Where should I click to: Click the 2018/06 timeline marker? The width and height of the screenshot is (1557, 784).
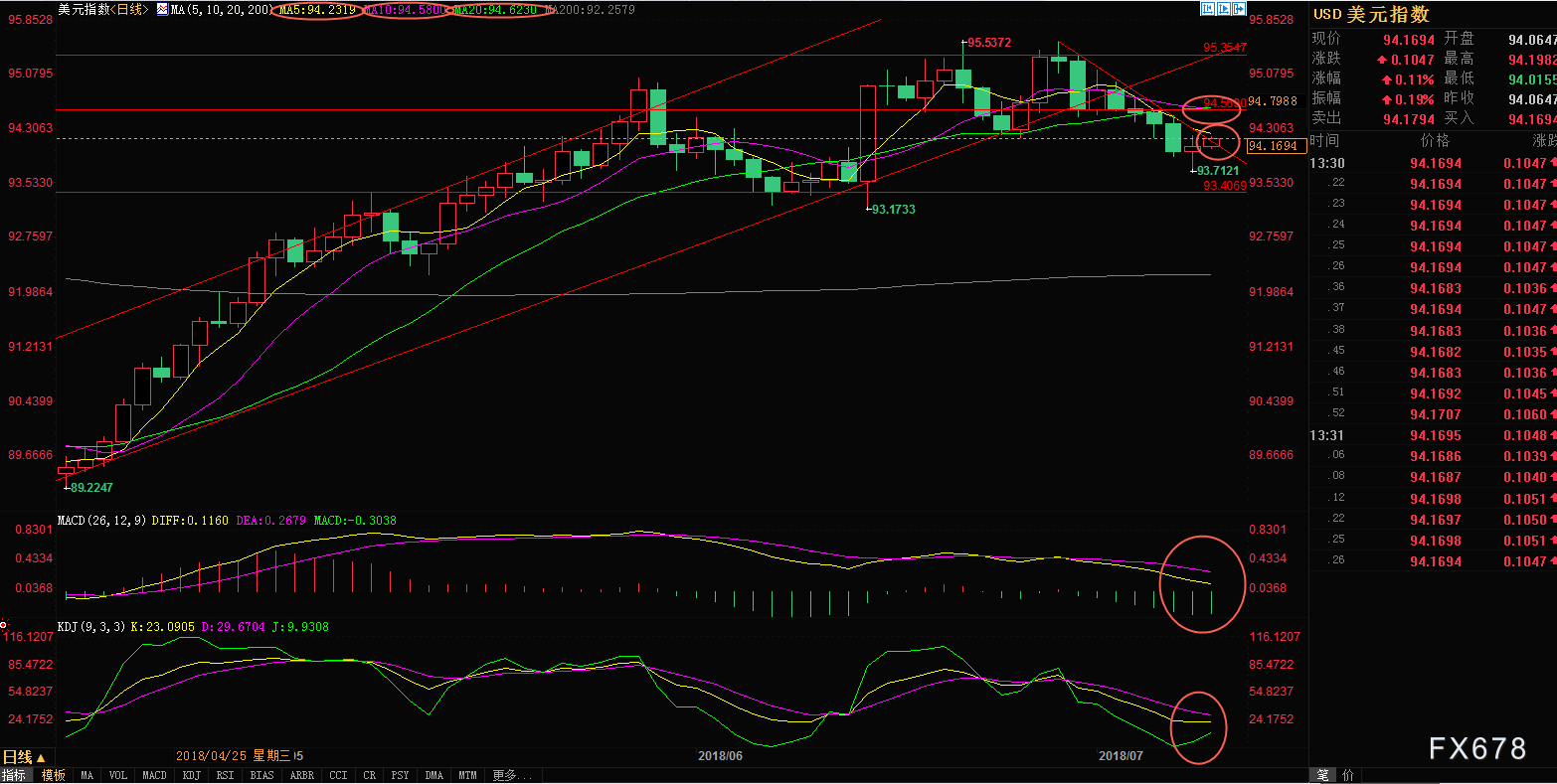(720, 756)
